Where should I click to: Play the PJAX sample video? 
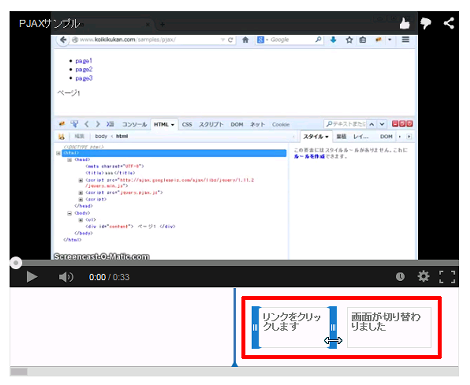pos(32,277)
